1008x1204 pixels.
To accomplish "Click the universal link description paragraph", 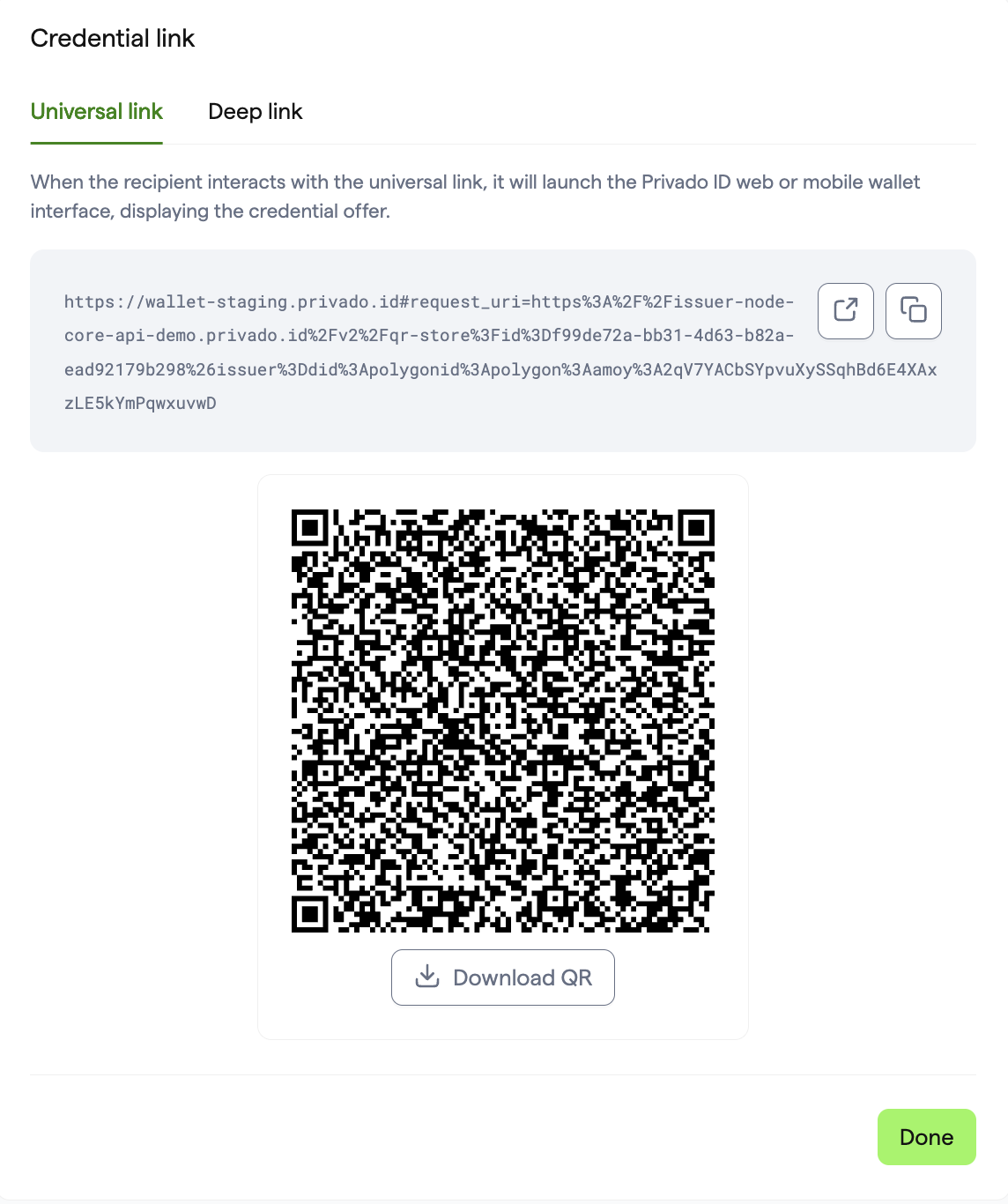I will [x=475, y=197].
